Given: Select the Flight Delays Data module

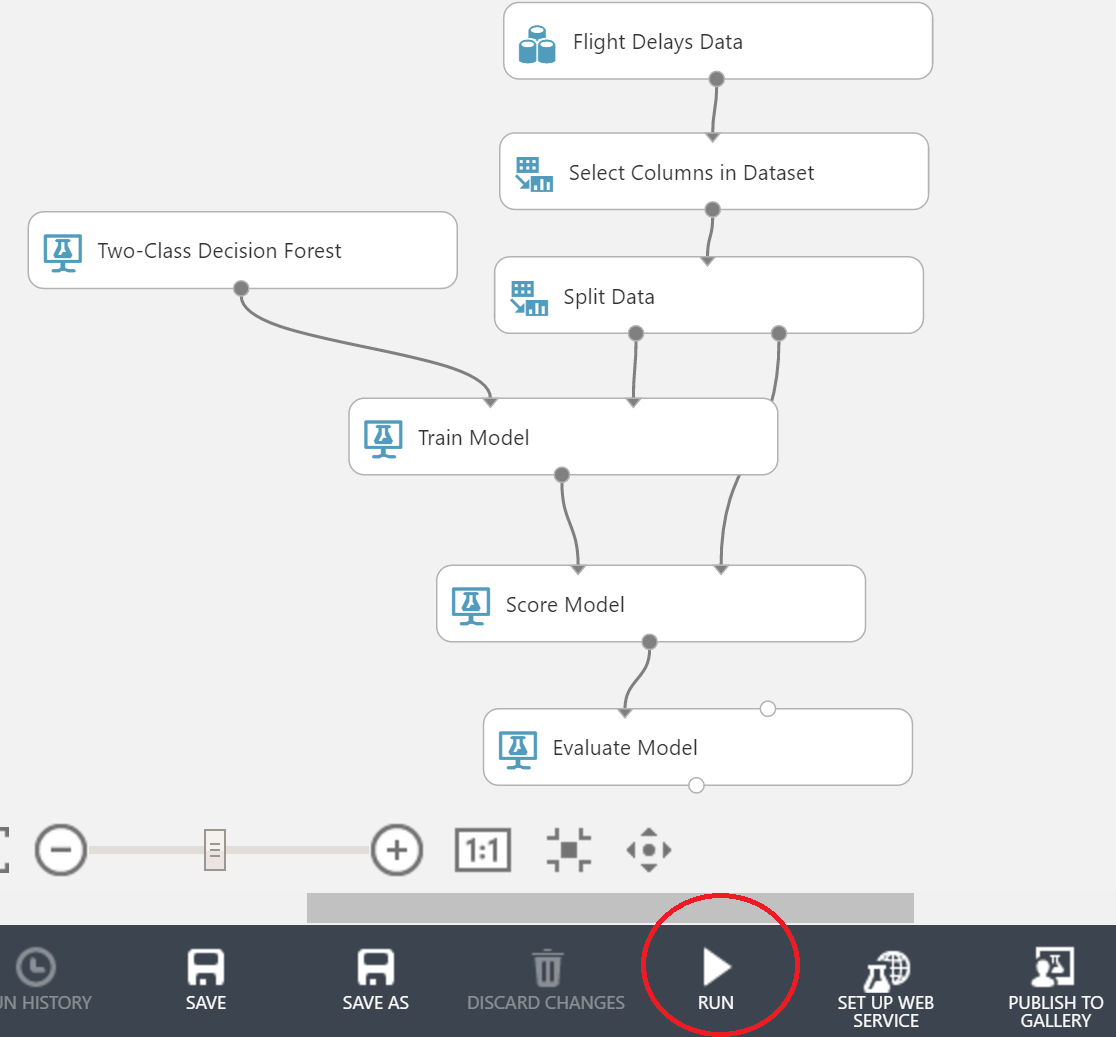Looking at the screenshot, I should pos(718,41).
